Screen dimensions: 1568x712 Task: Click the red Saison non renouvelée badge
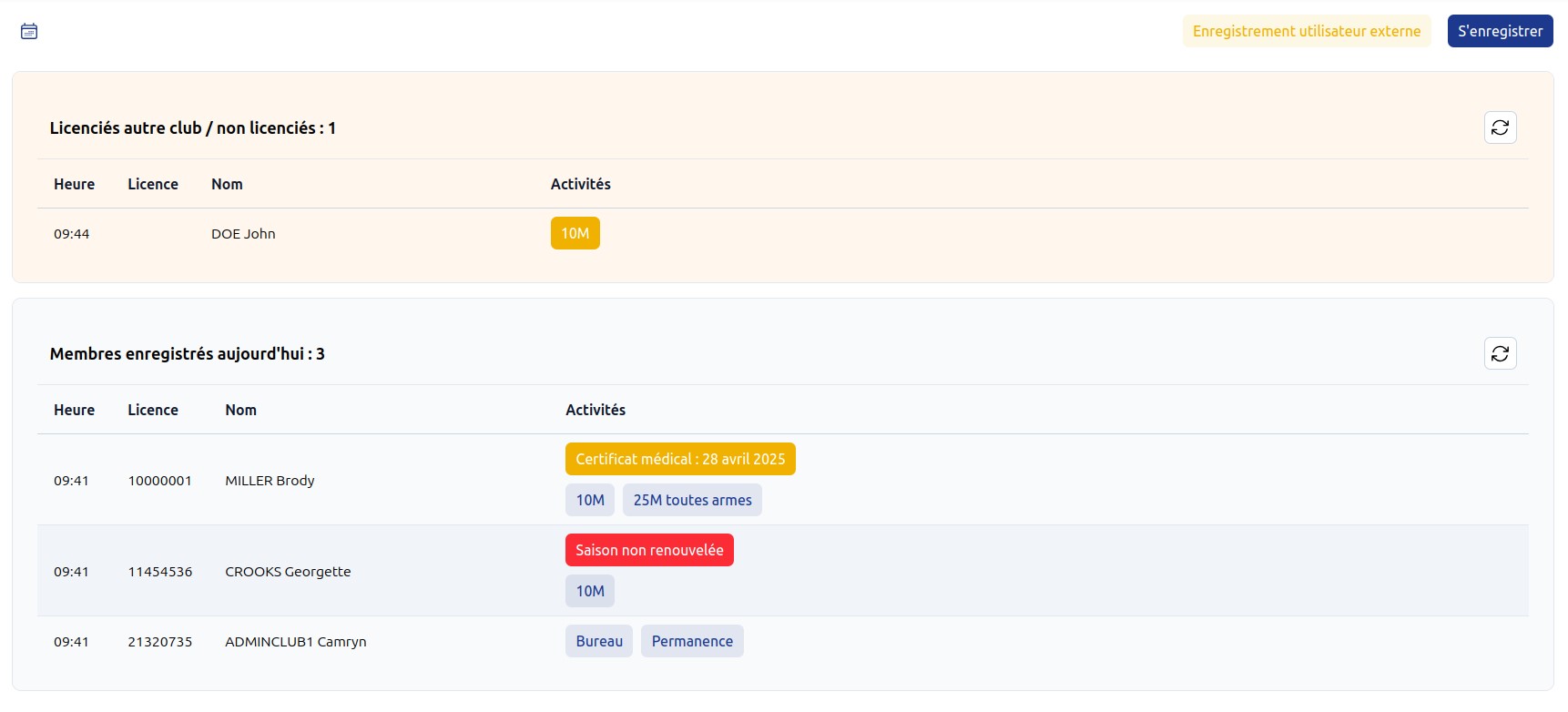(x=649, y=550)
